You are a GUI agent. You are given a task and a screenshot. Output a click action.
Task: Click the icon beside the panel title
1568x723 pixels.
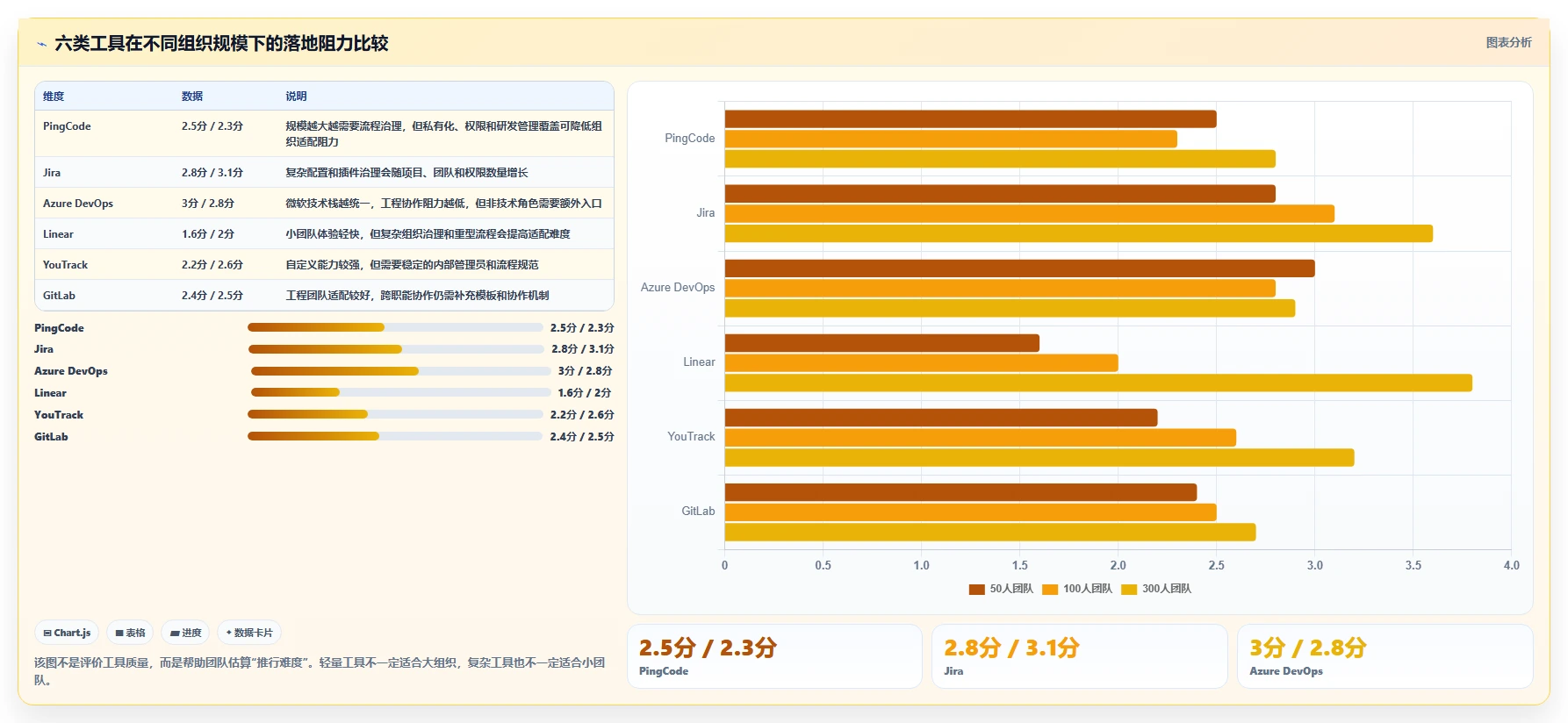pos(41,44)
